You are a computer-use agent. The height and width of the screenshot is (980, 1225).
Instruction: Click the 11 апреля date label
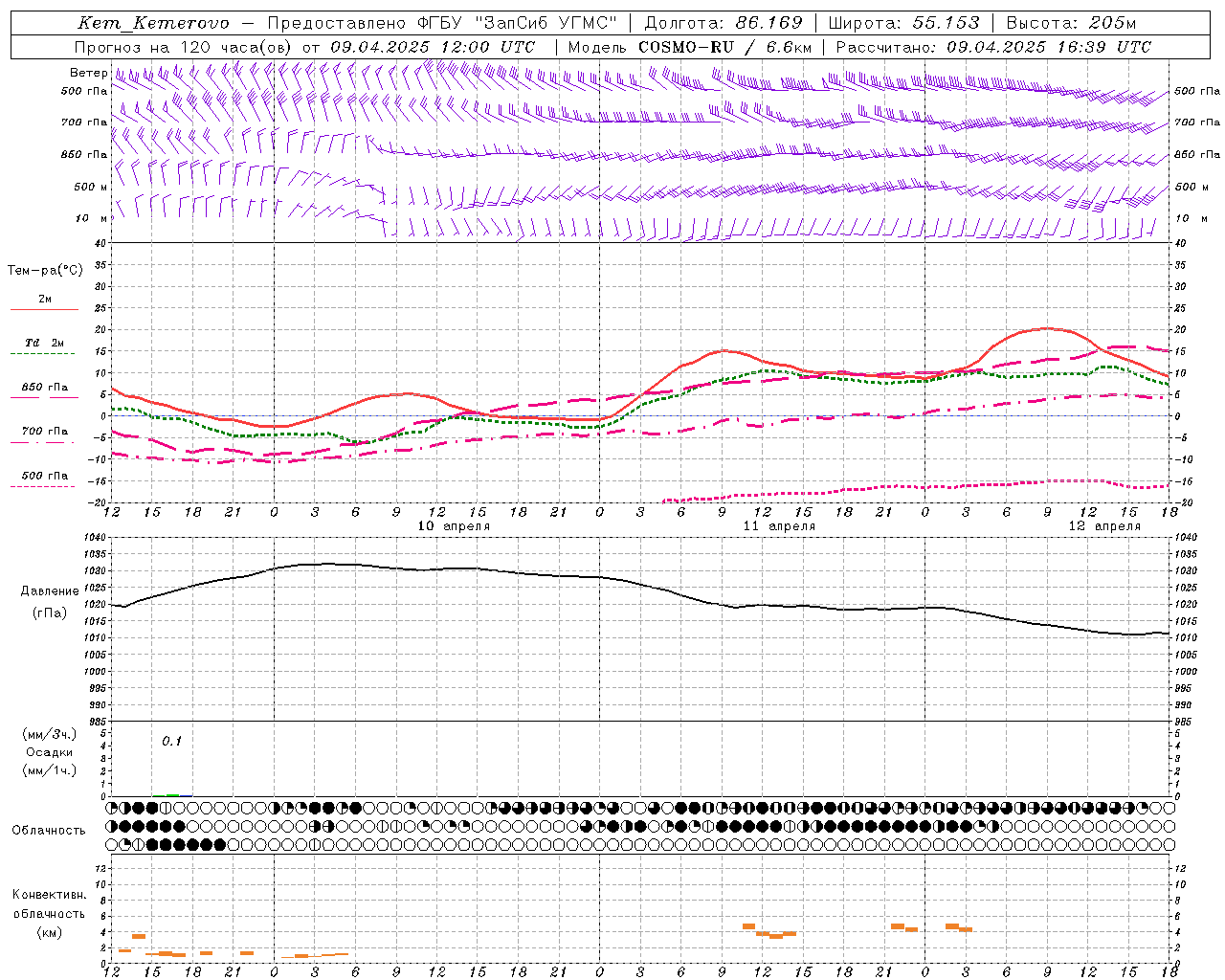coord(779,526)
